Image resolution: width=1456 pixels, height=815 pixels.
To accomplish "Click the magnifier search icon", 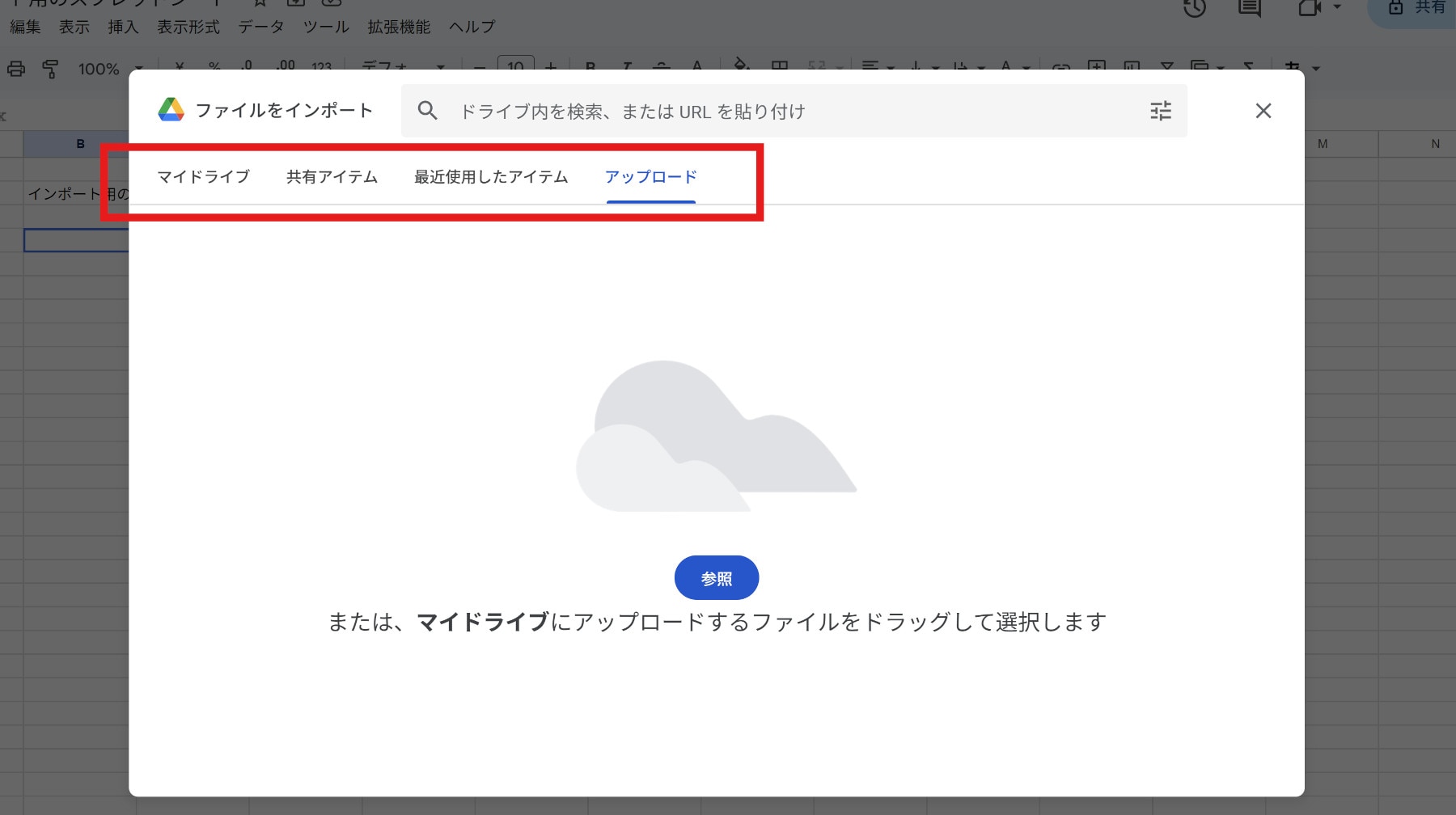I will (428, 111).
